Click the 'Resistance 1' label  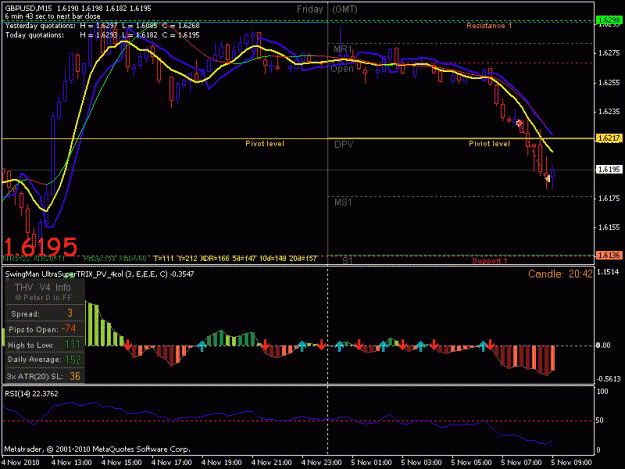[489, 26]
